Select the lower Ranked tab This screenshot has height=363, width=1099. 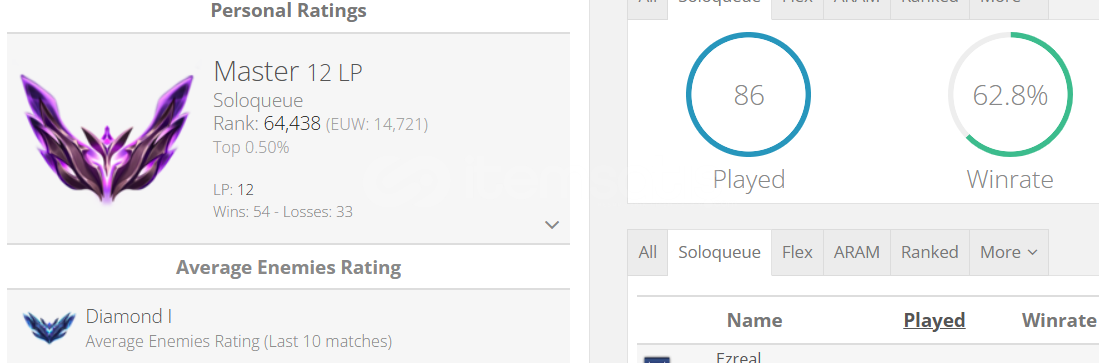point(929,252)
